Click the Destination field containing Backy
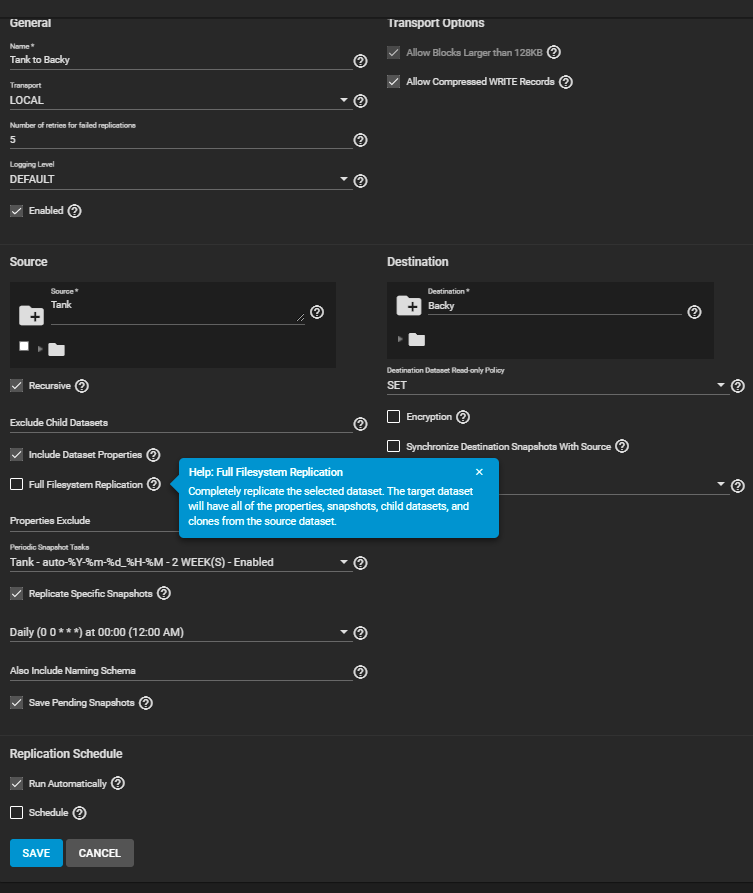The image size is (753, 893). pos(555,306)
